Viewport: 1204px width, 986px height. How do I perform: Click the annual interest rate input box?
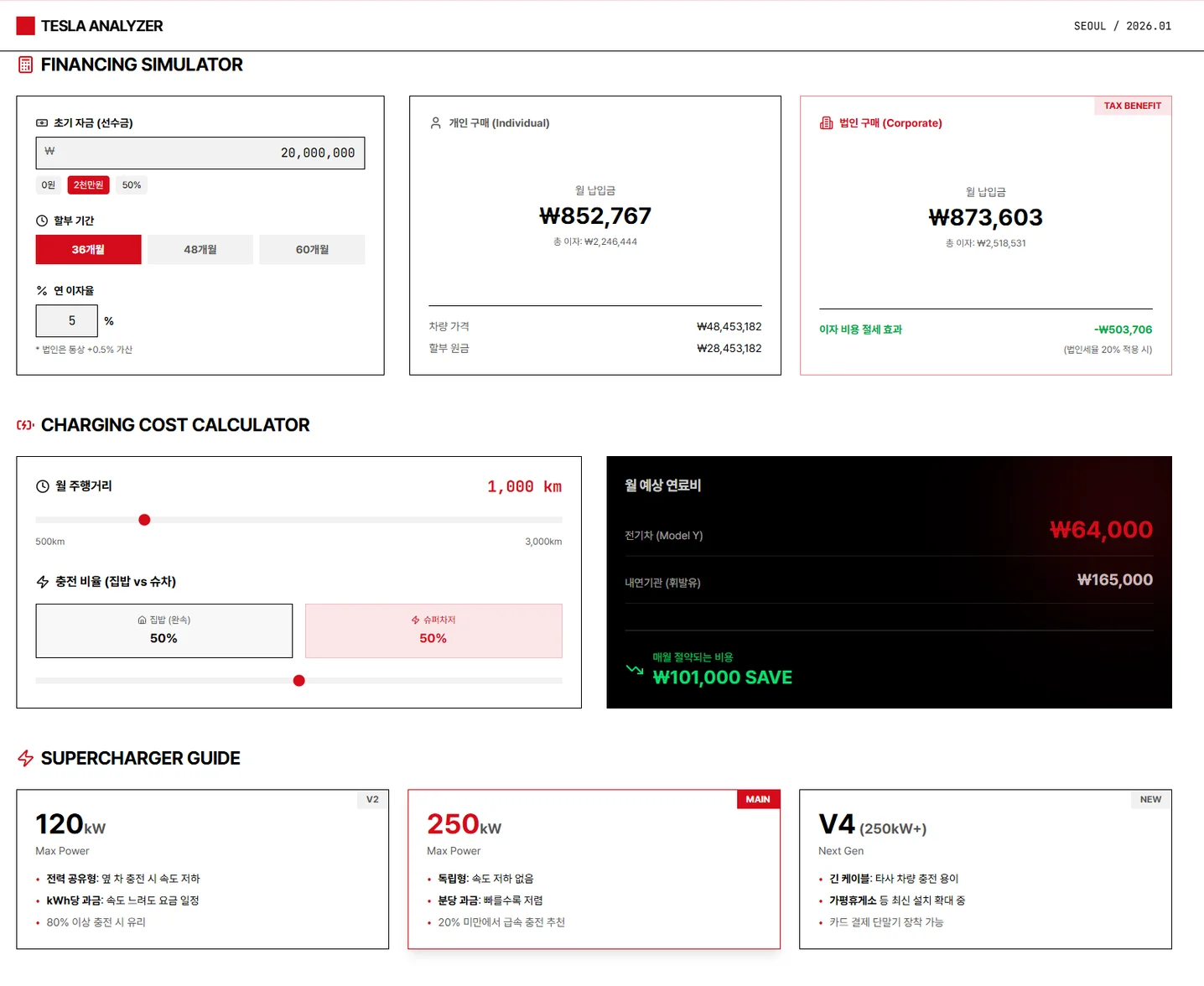(x=67, y=321)
